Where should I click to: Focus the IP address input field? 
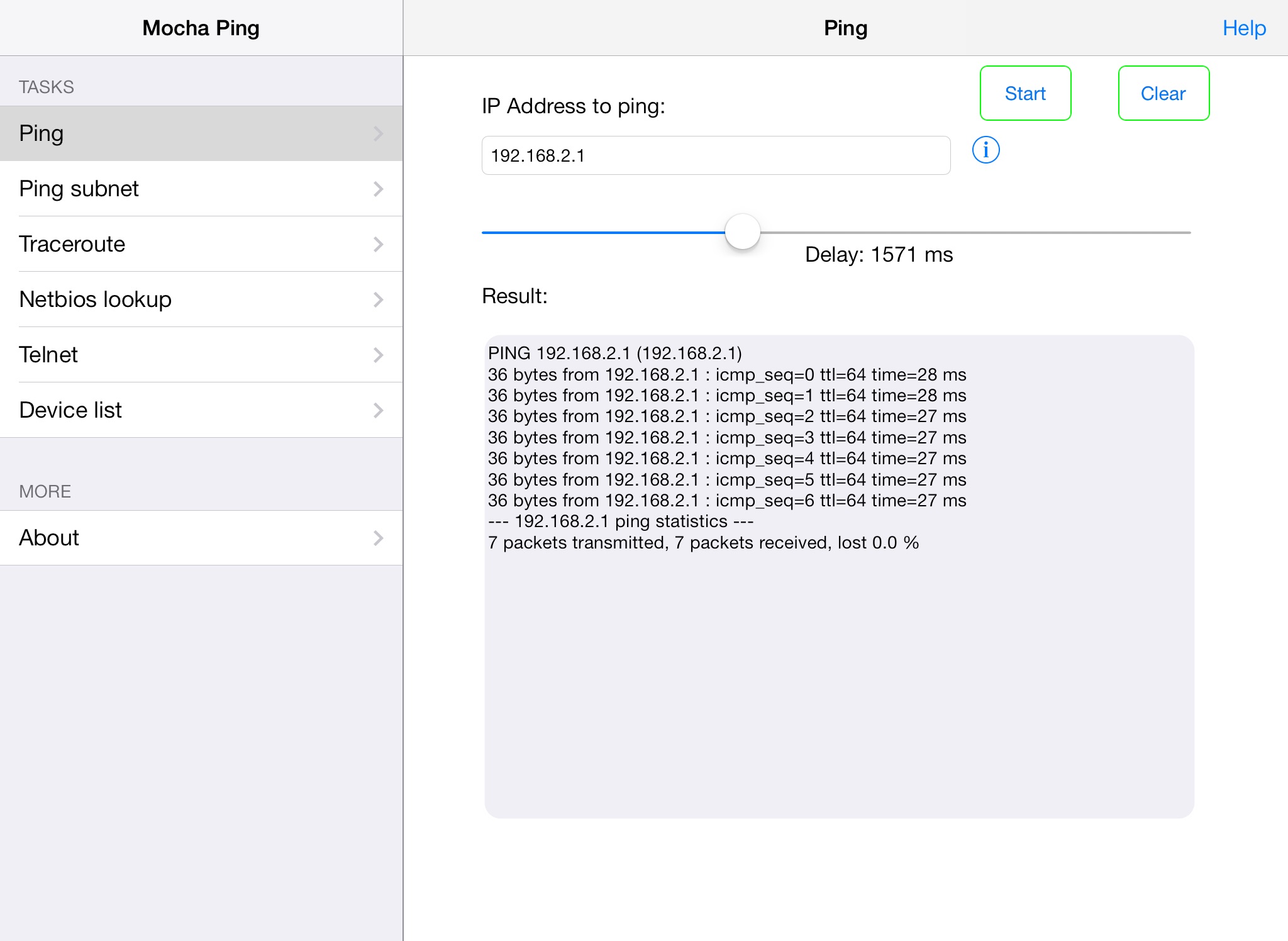coord(716,155)
